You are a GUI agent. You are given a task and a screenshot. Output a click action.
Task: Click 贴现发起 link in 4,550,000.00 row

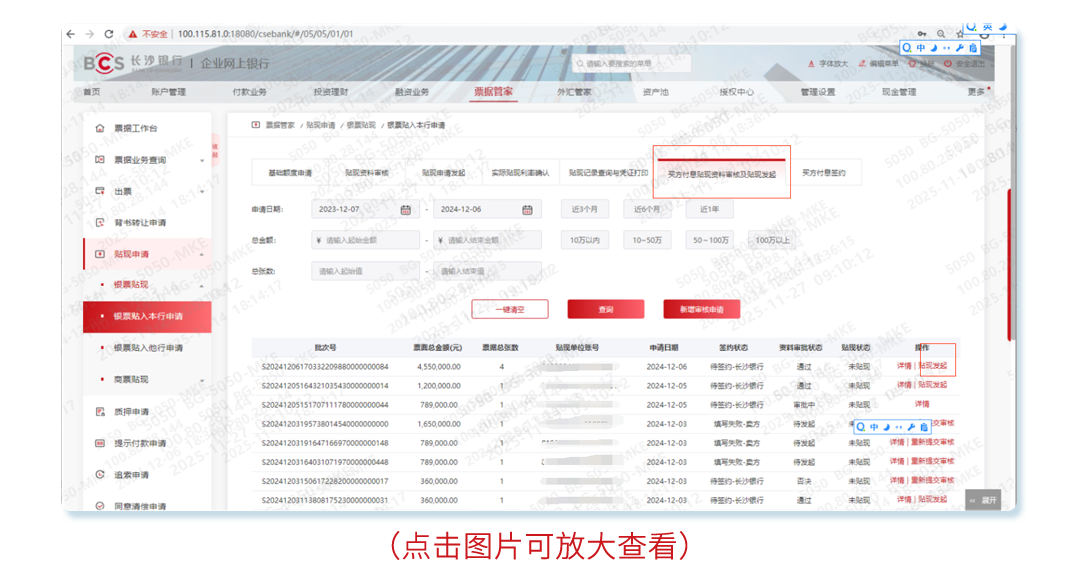point(933,366)
